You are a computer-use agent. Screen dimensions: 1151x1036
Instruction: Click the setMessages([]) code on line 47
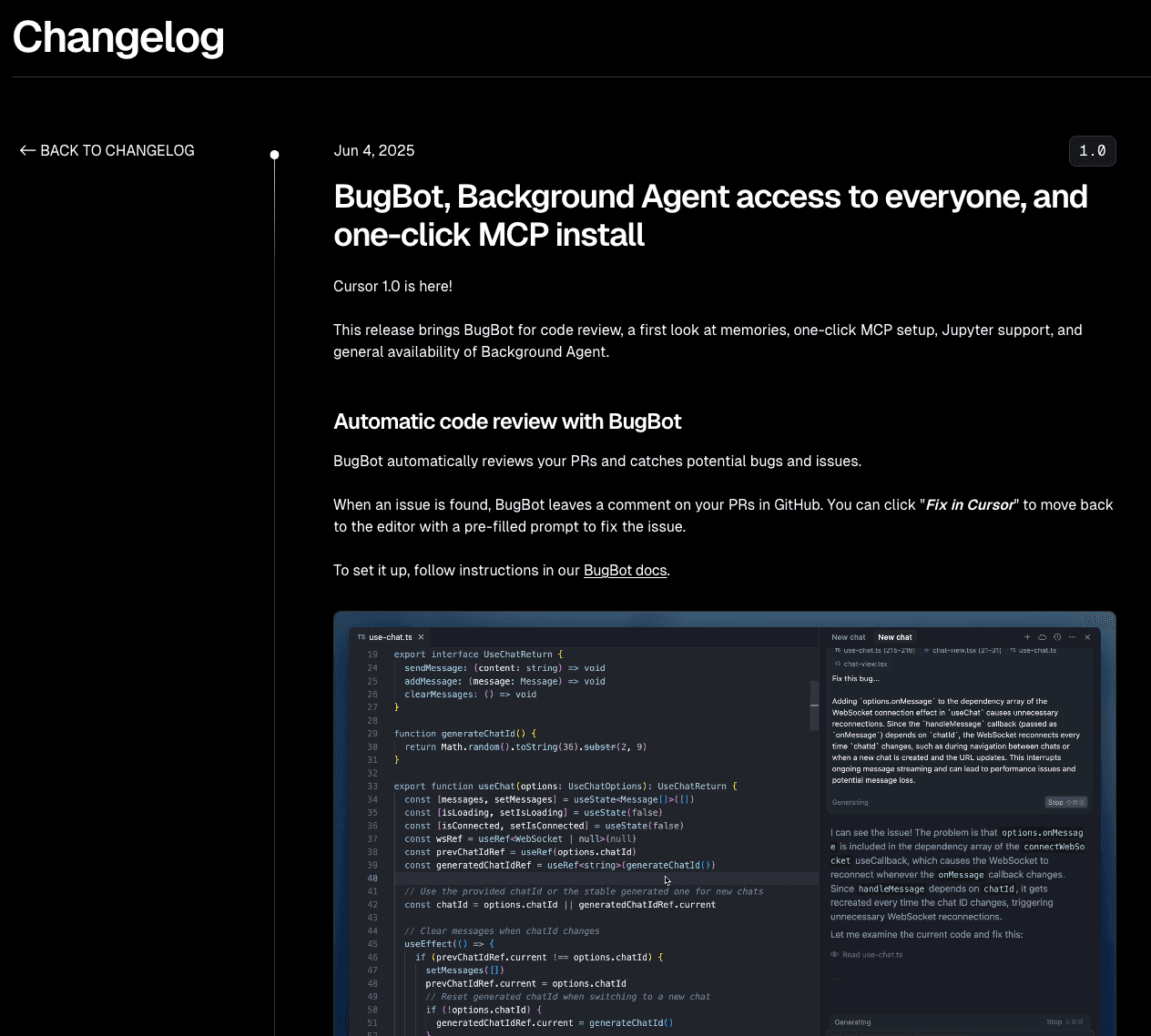464,970
